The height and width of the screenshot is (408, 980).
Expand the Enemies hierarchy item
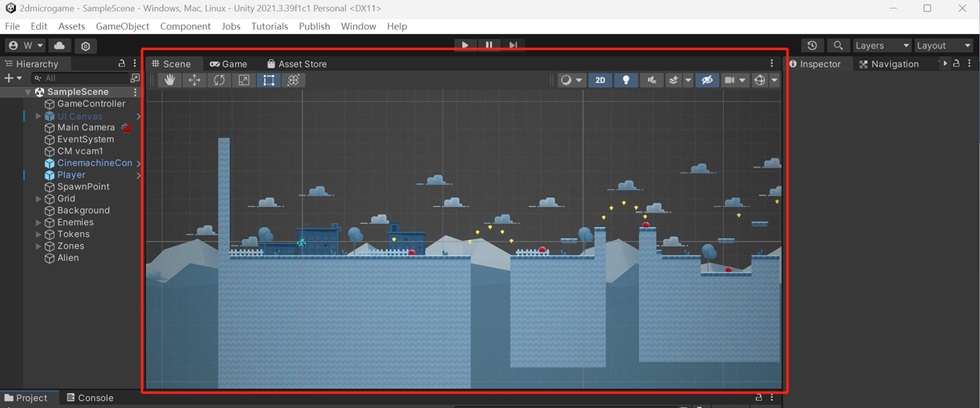pos(39,222)
